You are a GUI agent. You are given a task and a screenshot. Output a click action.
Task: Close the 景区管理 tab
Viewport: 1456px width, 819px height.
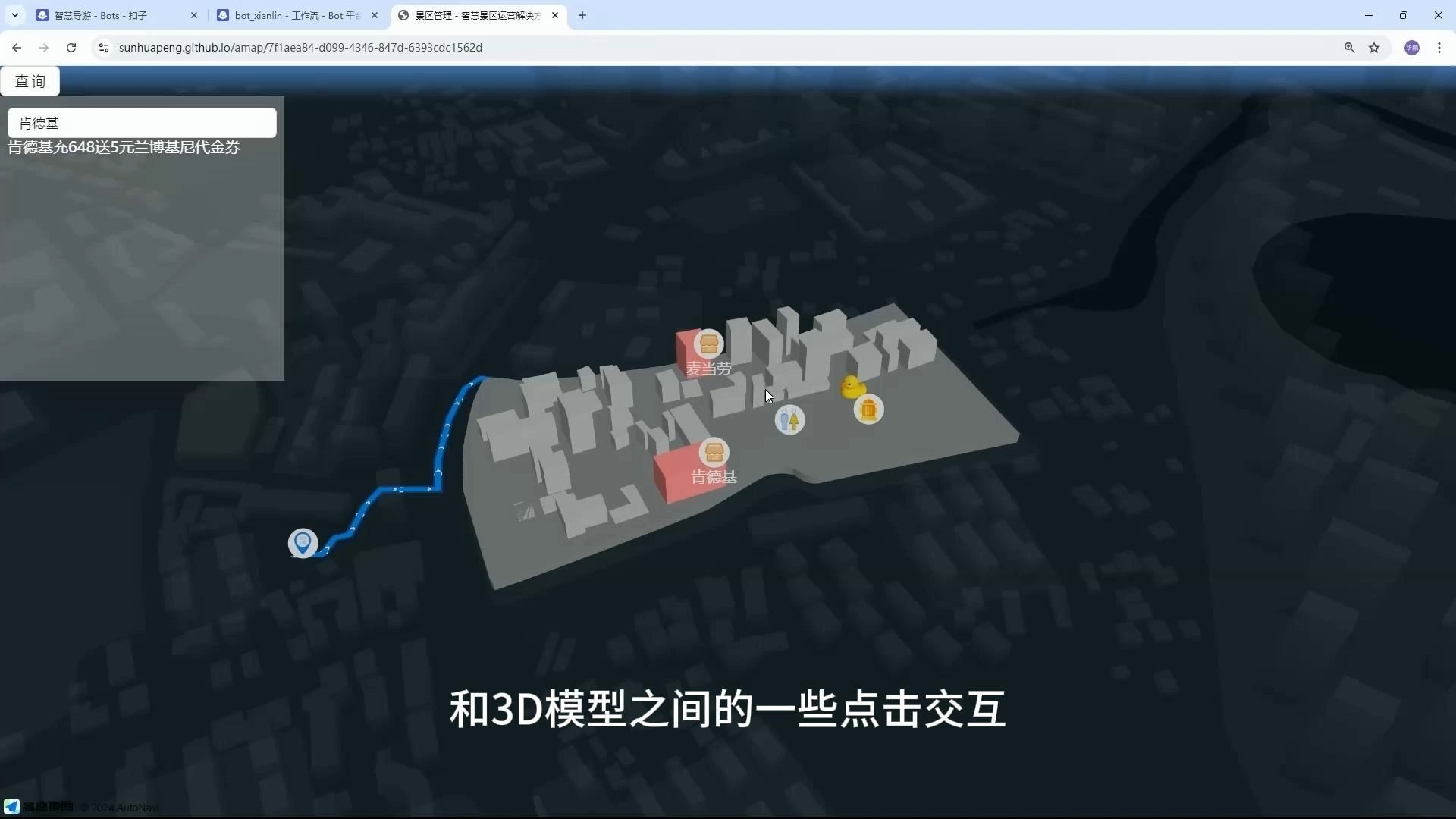pos(554,15)
